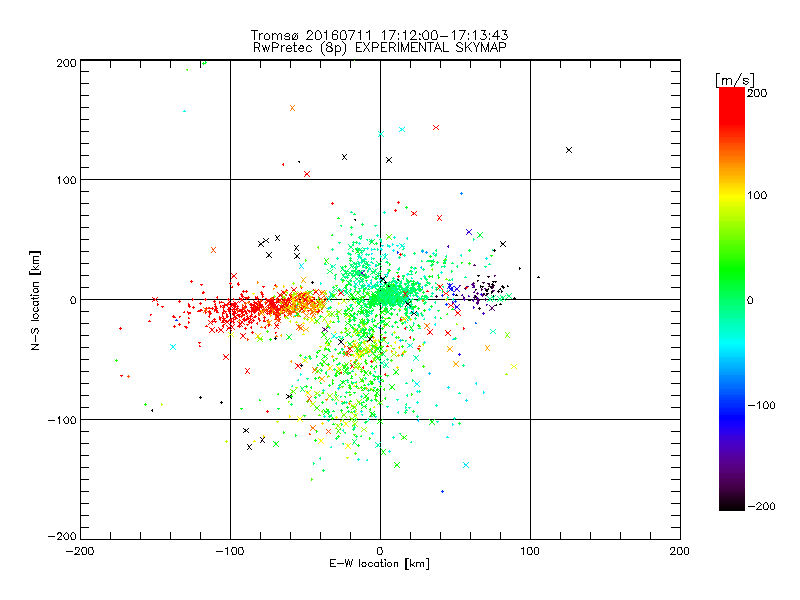Viewport: 800px width, 600px height.
Task: Click the blue dot at bottom near -160 km
Action: (442, 491)
